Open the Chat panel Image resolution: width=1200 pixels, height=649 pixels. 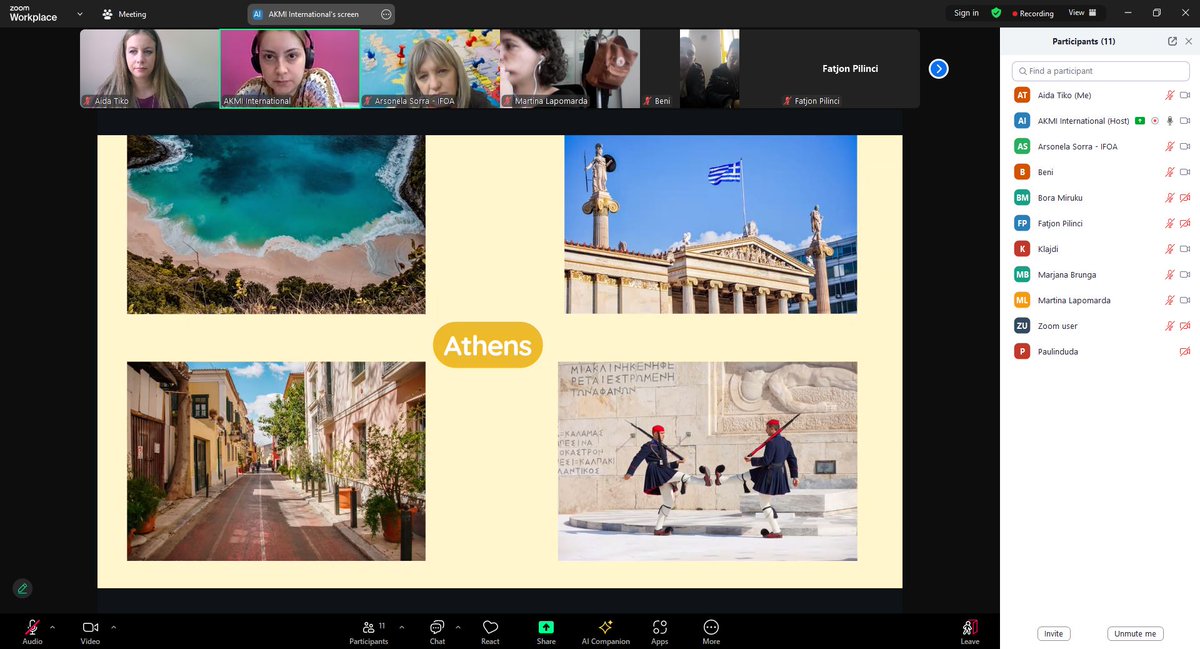point(437,627)
